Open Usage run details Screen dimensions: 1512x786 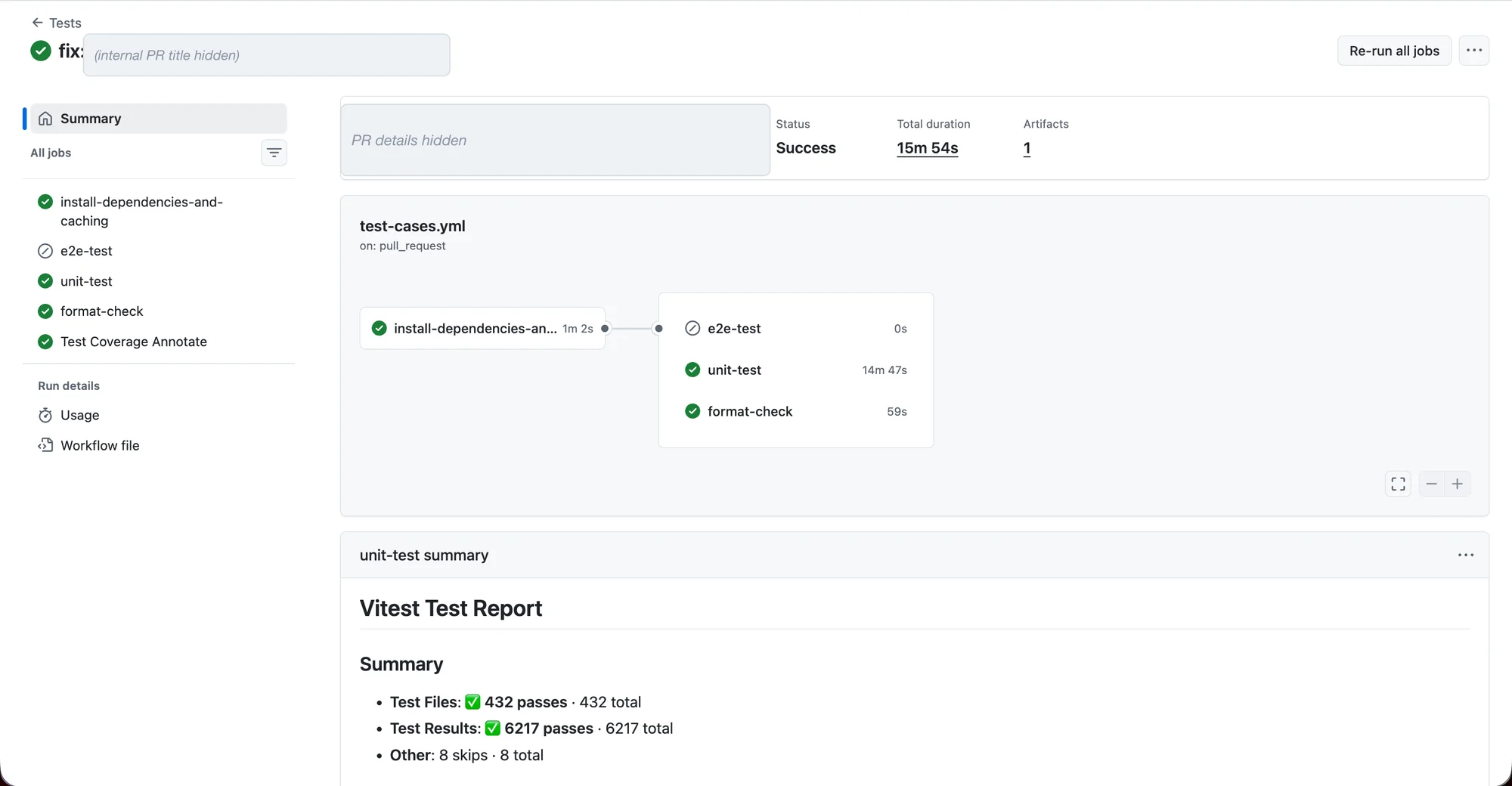click(159, 415)
